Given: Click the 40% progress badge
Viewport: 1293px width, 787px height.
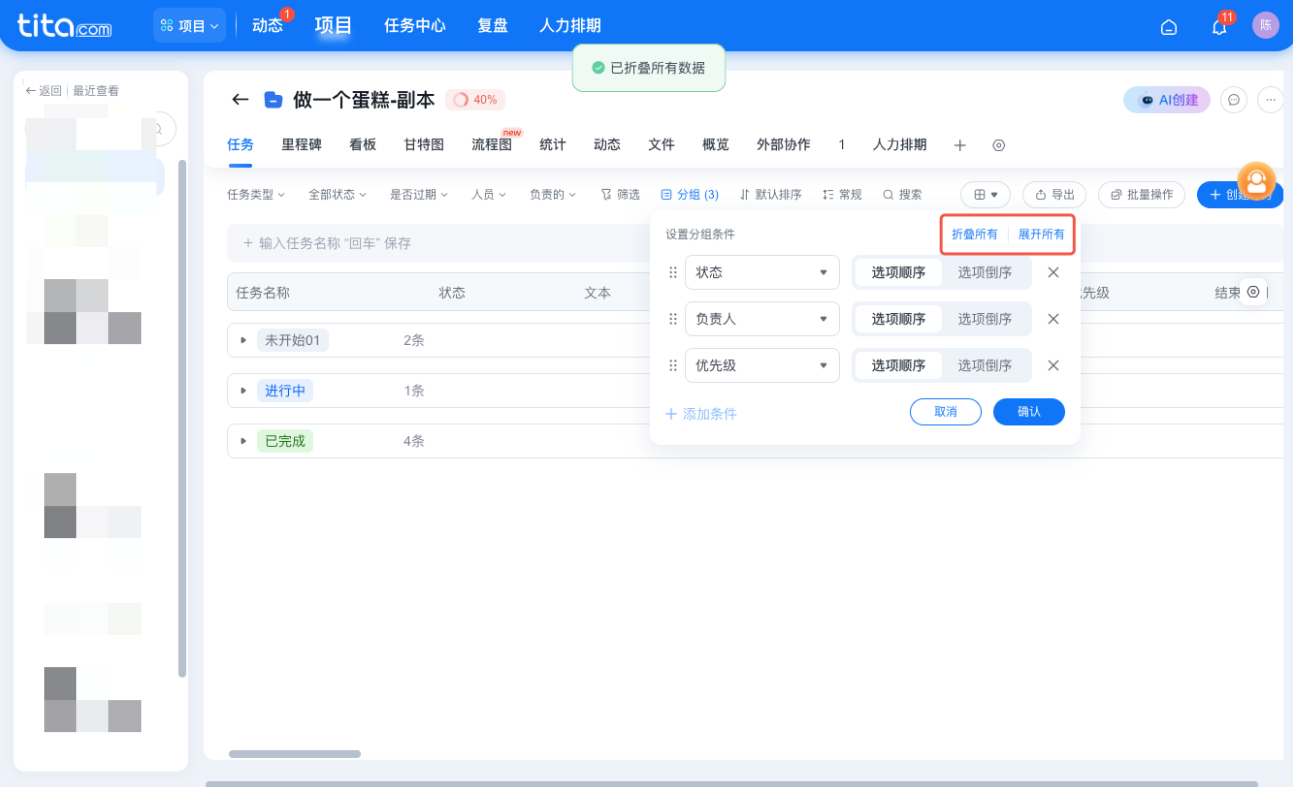Looking at the screenshot, I should [x=475, y=99].
